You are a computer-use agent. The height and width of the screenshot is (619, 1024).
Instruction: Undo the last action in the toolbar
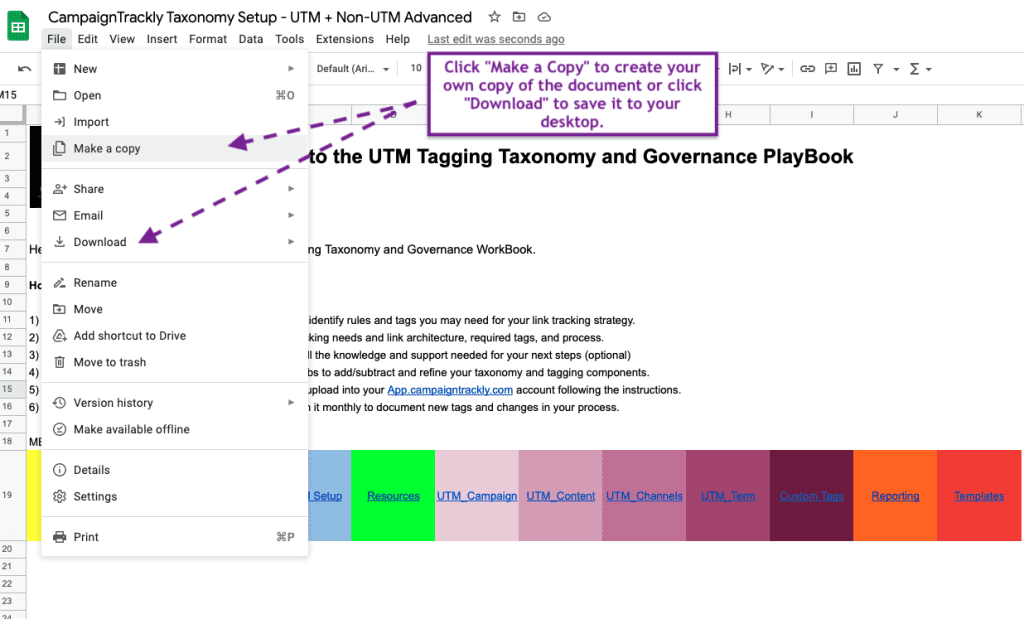coord(25,69)
